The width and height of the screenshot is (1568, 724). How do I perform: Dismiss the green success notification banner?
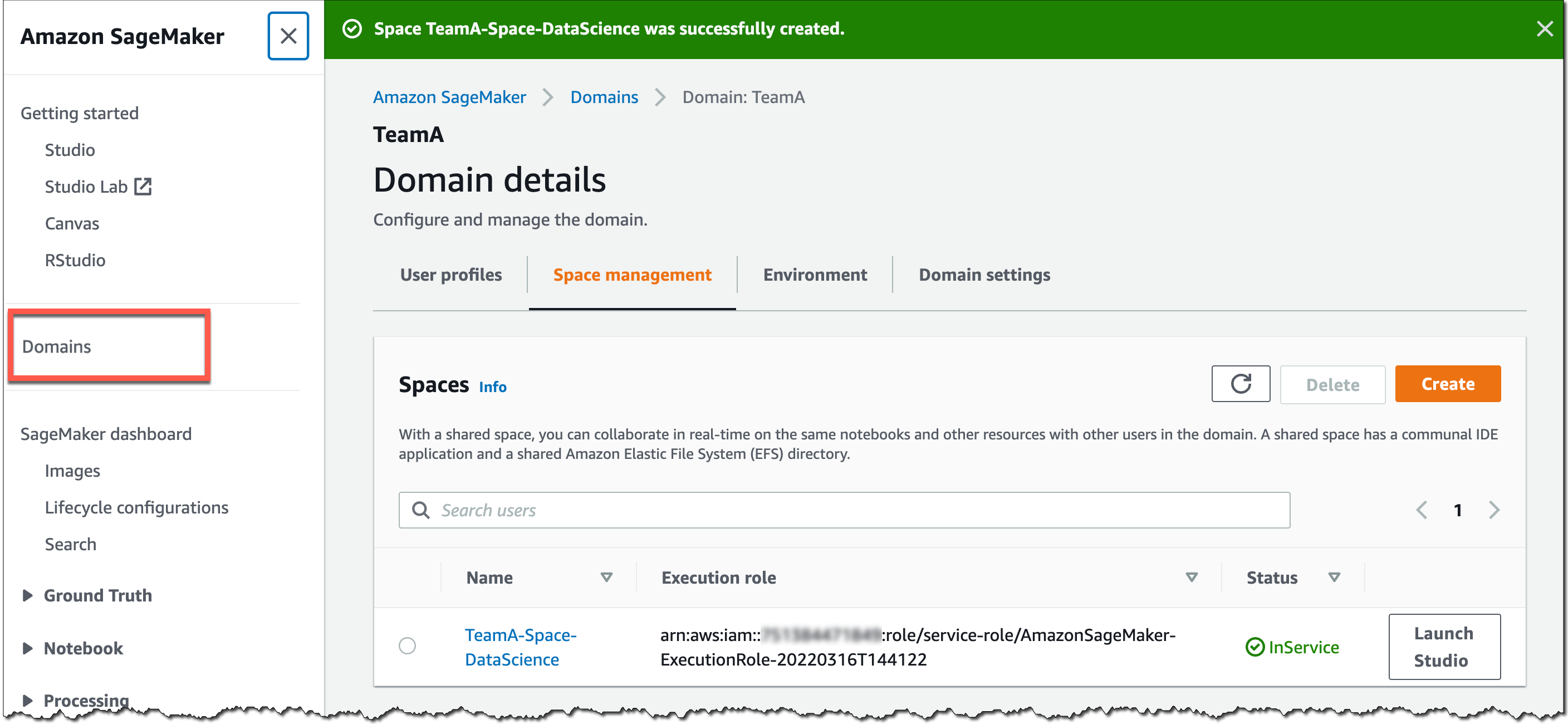1543,28
